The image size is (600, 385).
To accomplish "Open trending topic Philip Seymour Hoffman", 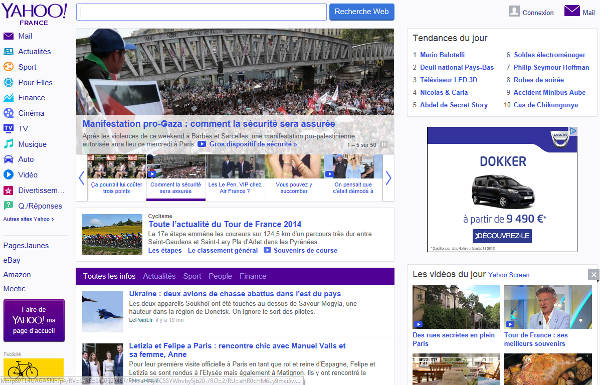I will click(x=551, y=67).
